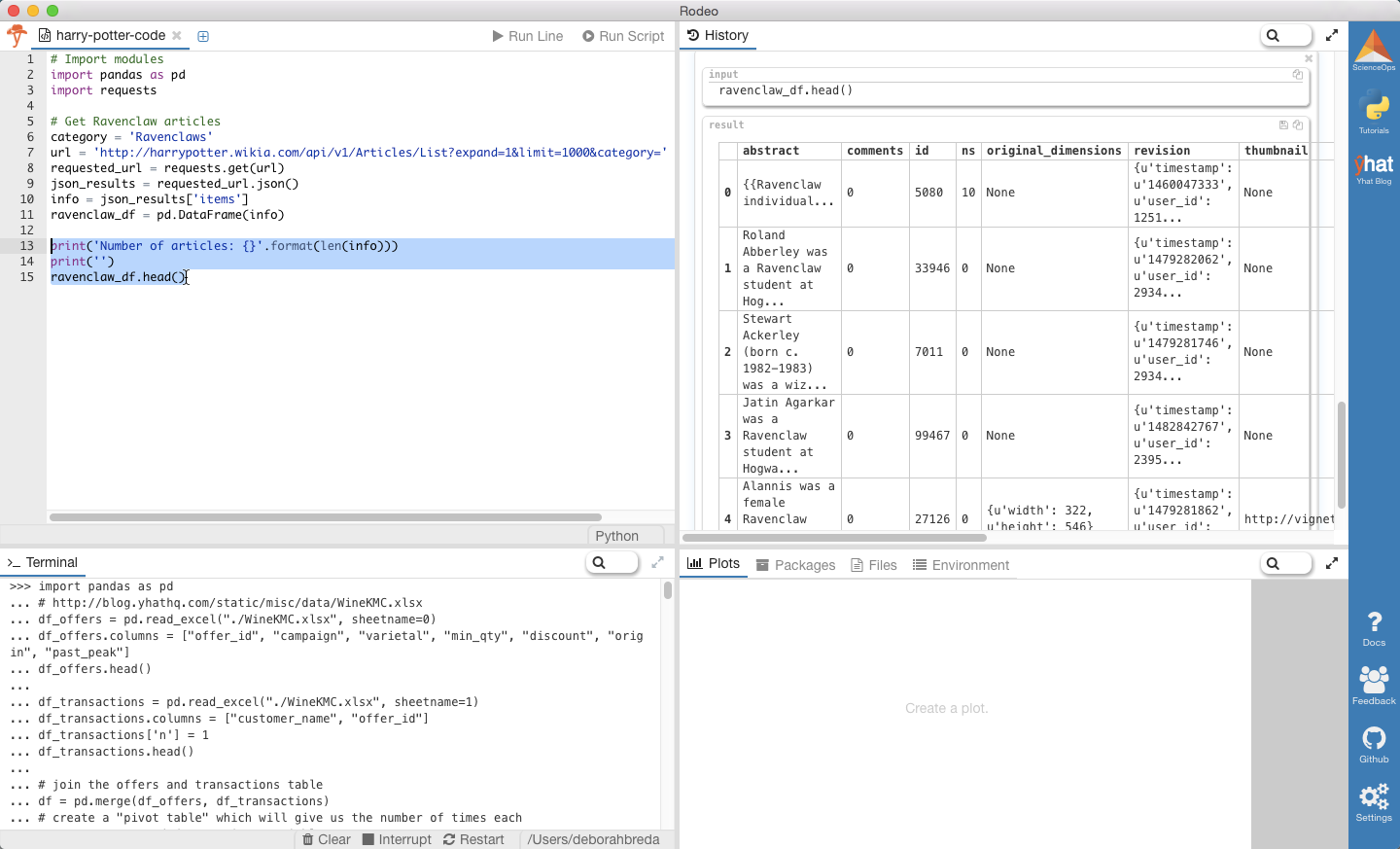Click the 'comments' column header
This screenshot has height=849, width=1400.
coord(875,151)
